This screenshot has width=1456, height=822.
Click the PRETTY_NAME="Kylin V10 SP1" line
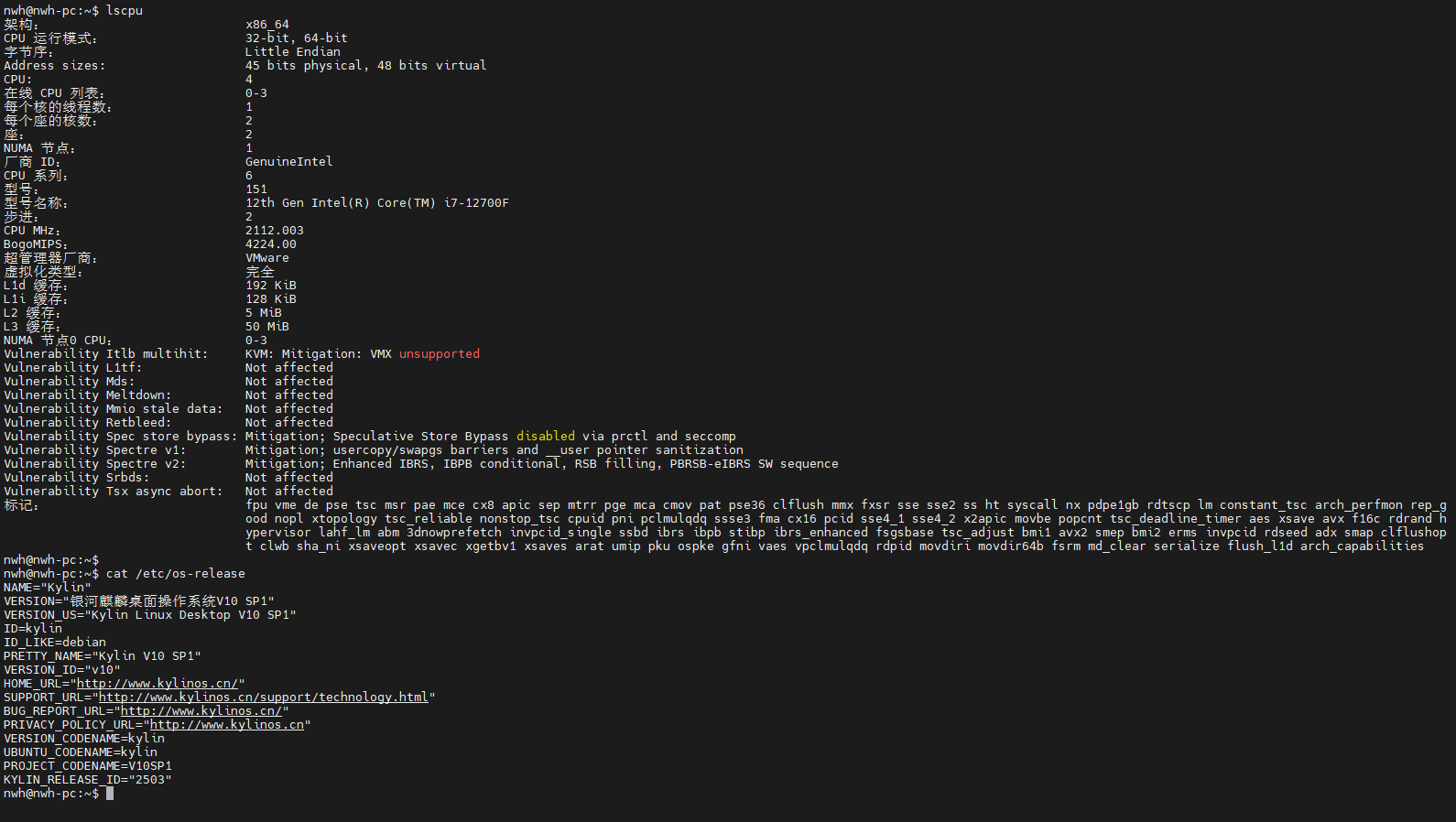coord(102,656)
